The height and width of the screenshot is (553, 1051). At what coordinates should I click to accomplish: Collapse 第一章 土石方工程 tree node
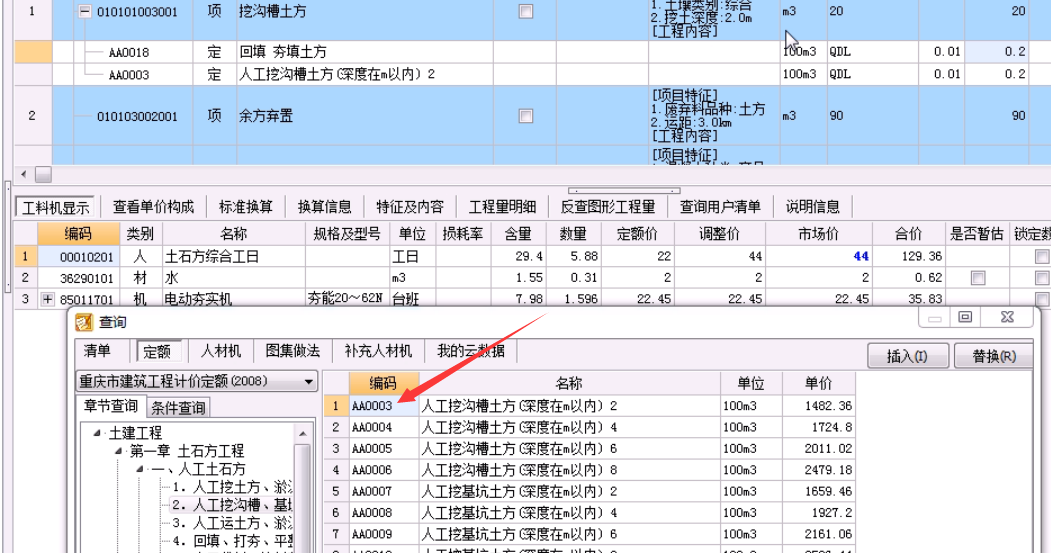coord(119,451)
